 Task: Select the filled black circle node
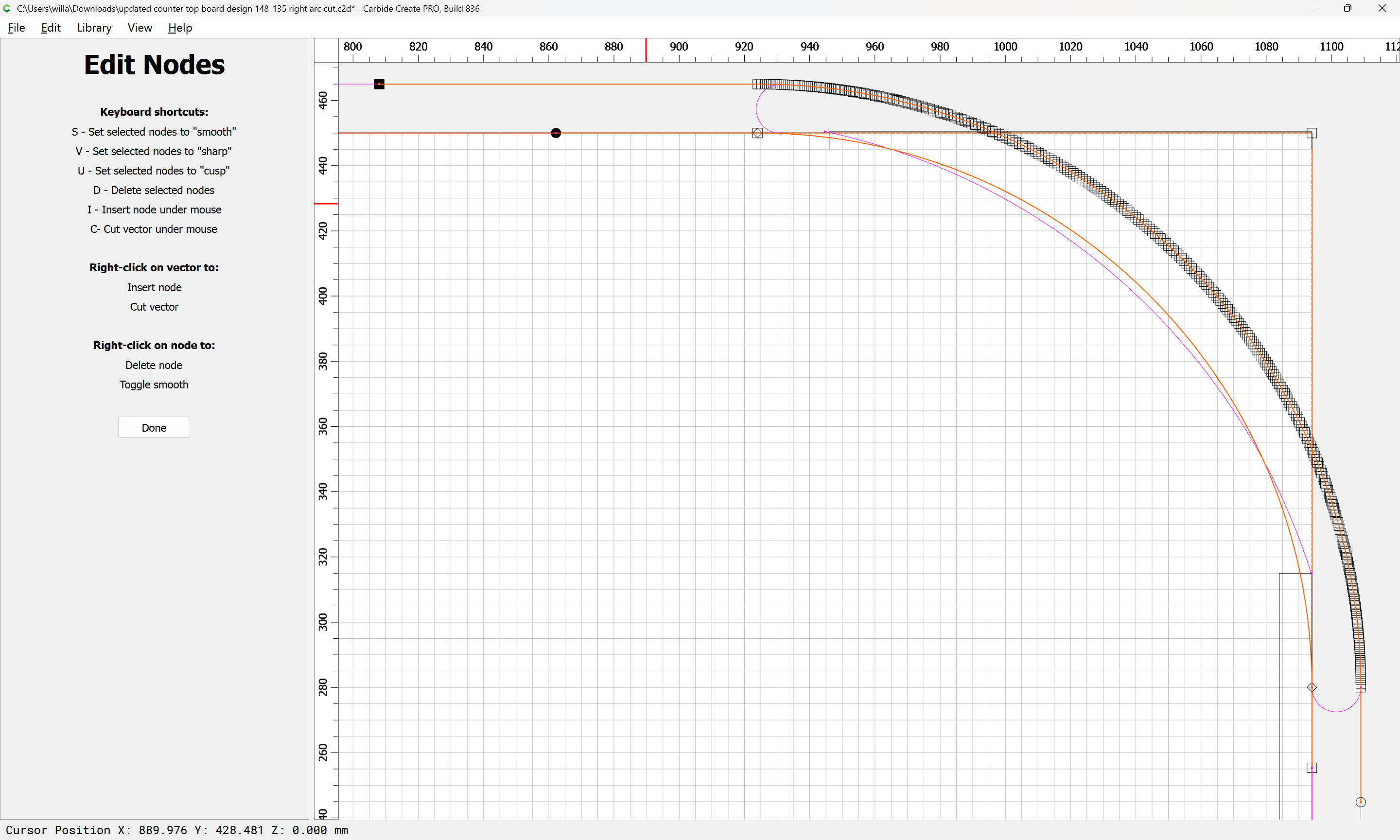[556, 133]
